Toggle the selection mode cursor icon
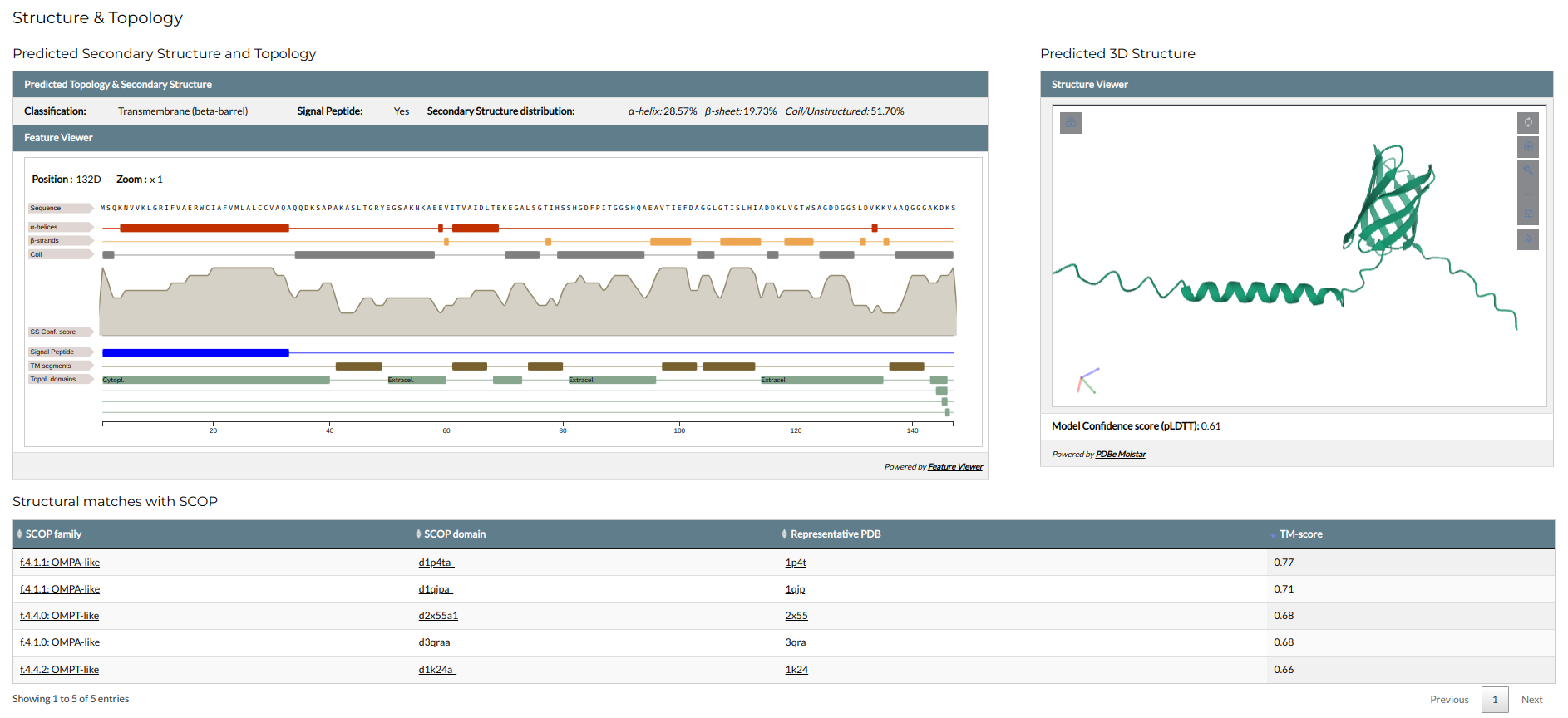1568x718 pixels. coord(1527,239)
